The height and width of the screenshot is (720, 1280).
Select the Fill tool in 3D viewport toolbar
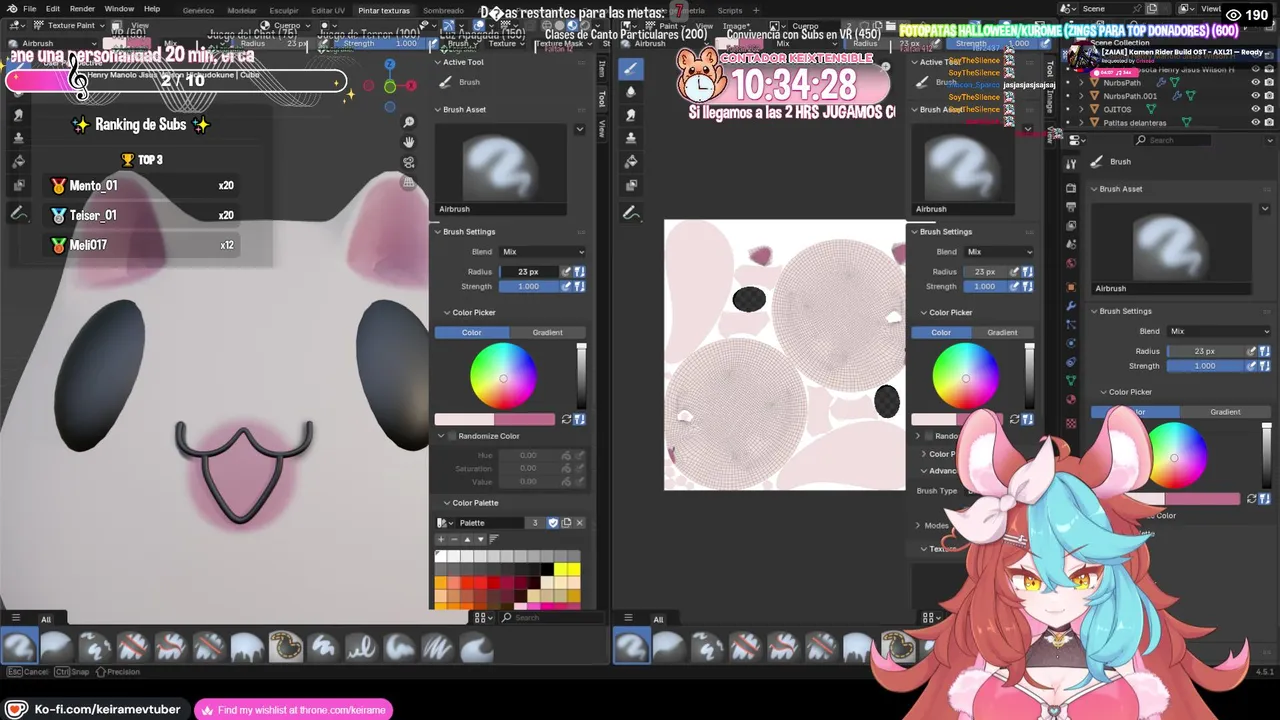click(x=18, y=162)
